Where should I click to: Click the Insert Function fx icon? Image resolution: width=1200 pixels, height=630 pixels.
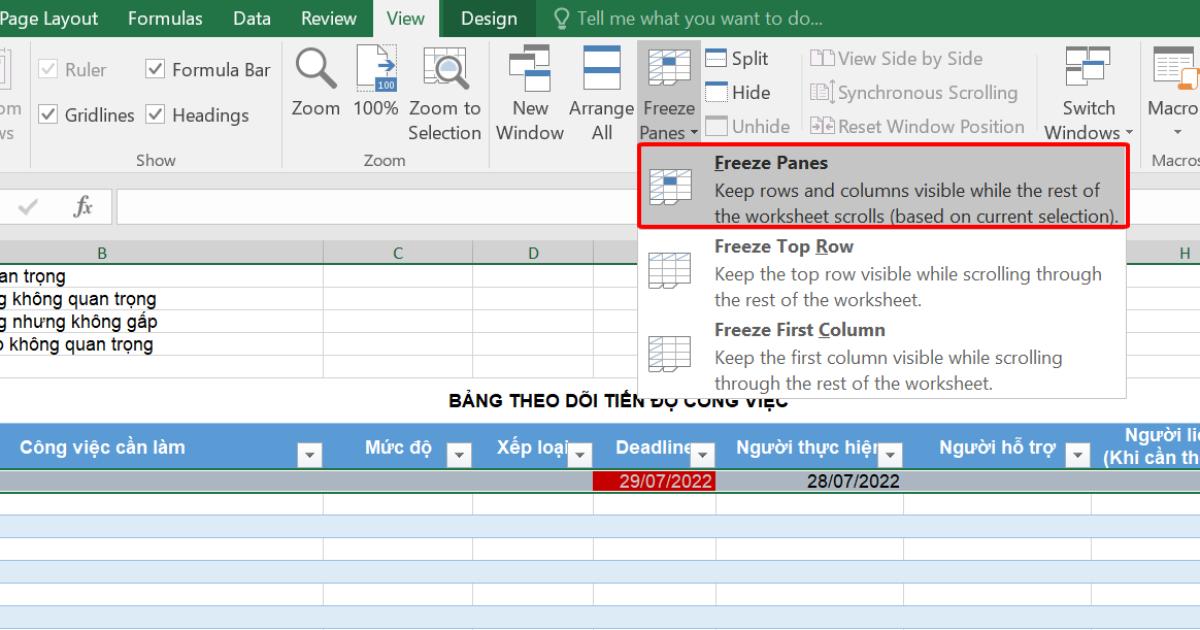(83, 207)
